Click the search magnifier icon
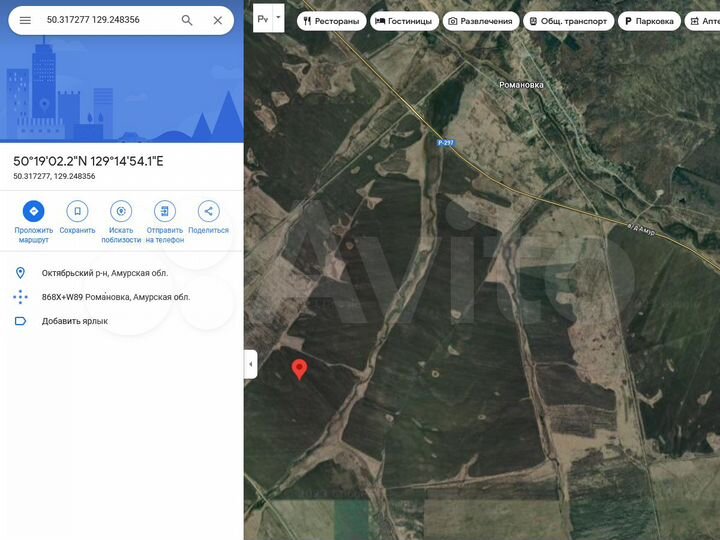 coord(187,20)
